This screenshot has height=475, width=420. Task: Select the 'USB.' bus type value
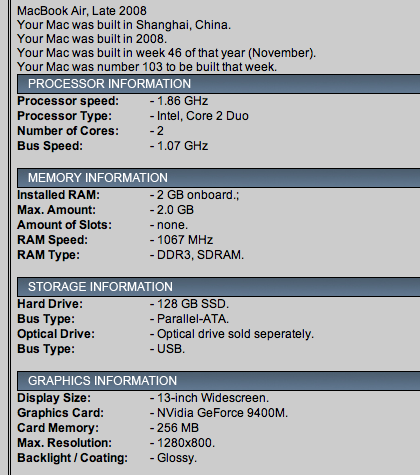[x=171, y=349]
